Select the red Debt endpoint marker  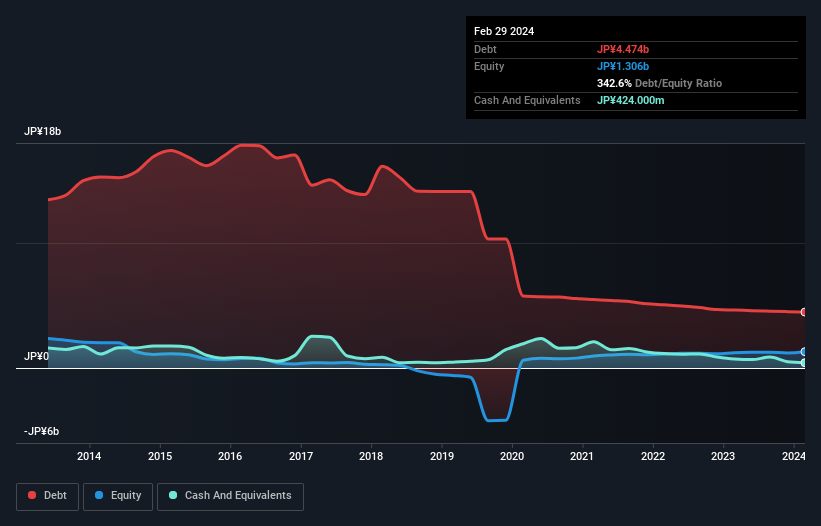804,312
